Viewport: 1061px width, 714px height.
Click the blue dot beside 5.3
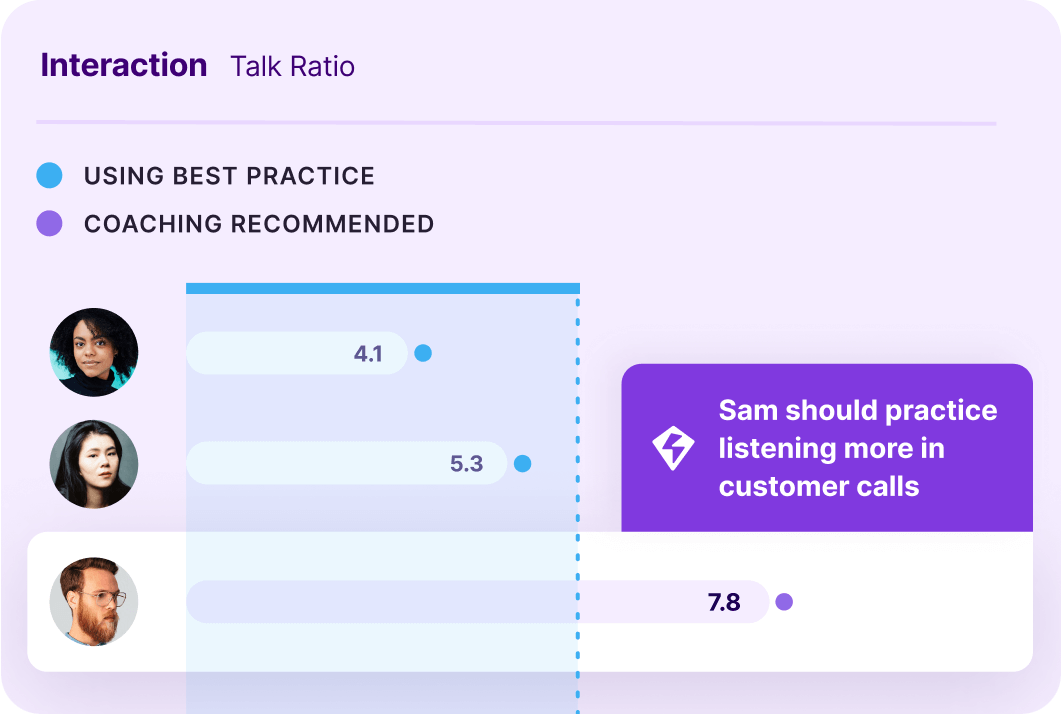coord(522,464)
